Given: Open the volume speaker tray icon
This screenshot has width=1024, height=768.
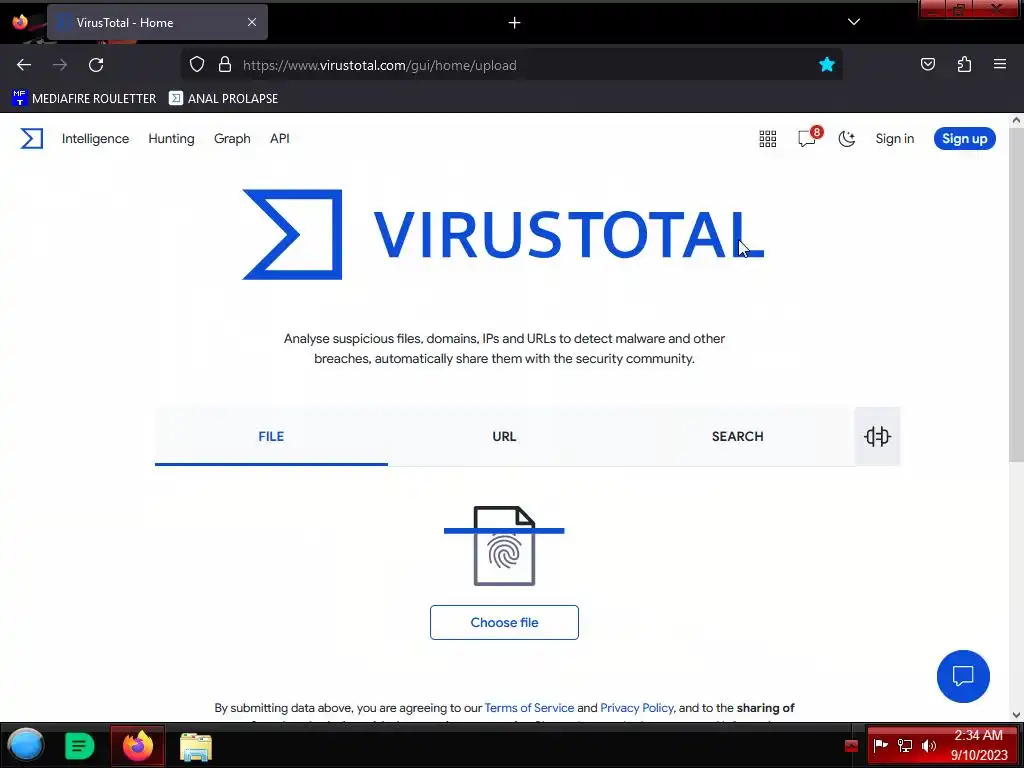Looking at the screenshot, I should [929, 745].
